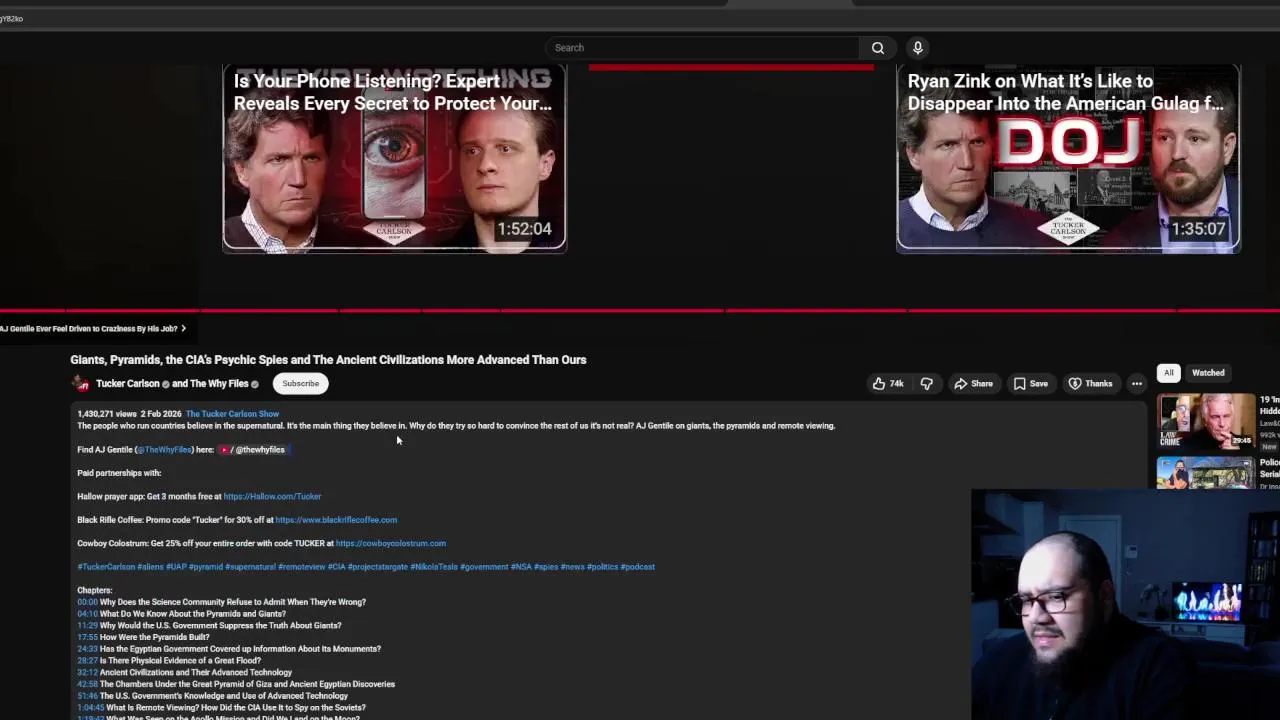Click the #projectstargate hashtag

[x=377, y=567]
